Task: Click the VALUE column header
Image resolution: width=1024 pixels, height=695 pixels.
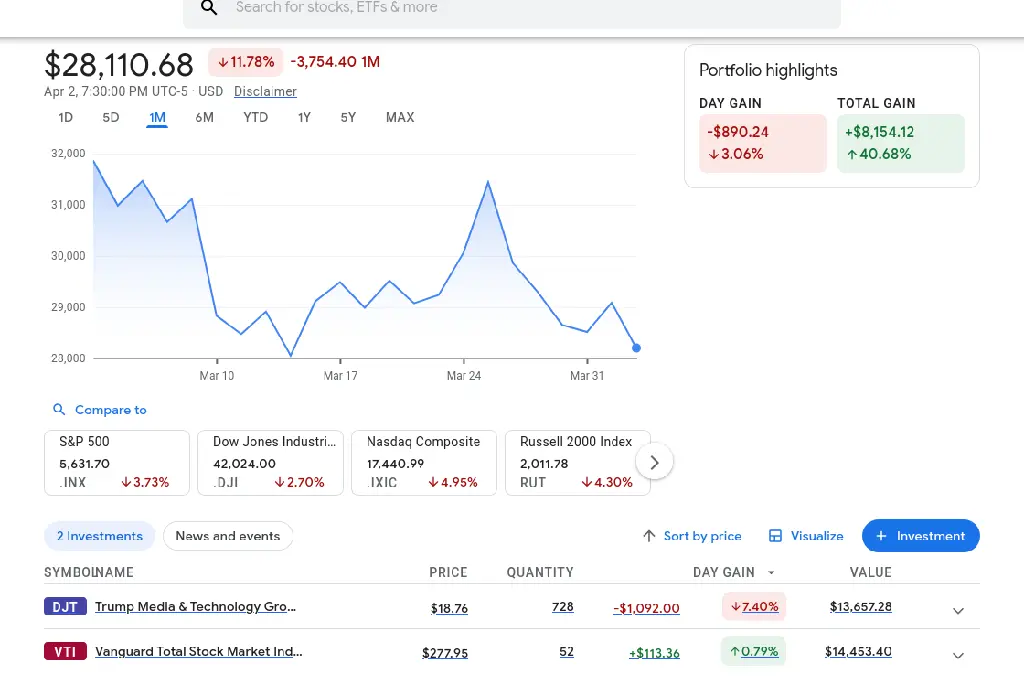Action: click(x=871, y=573)
